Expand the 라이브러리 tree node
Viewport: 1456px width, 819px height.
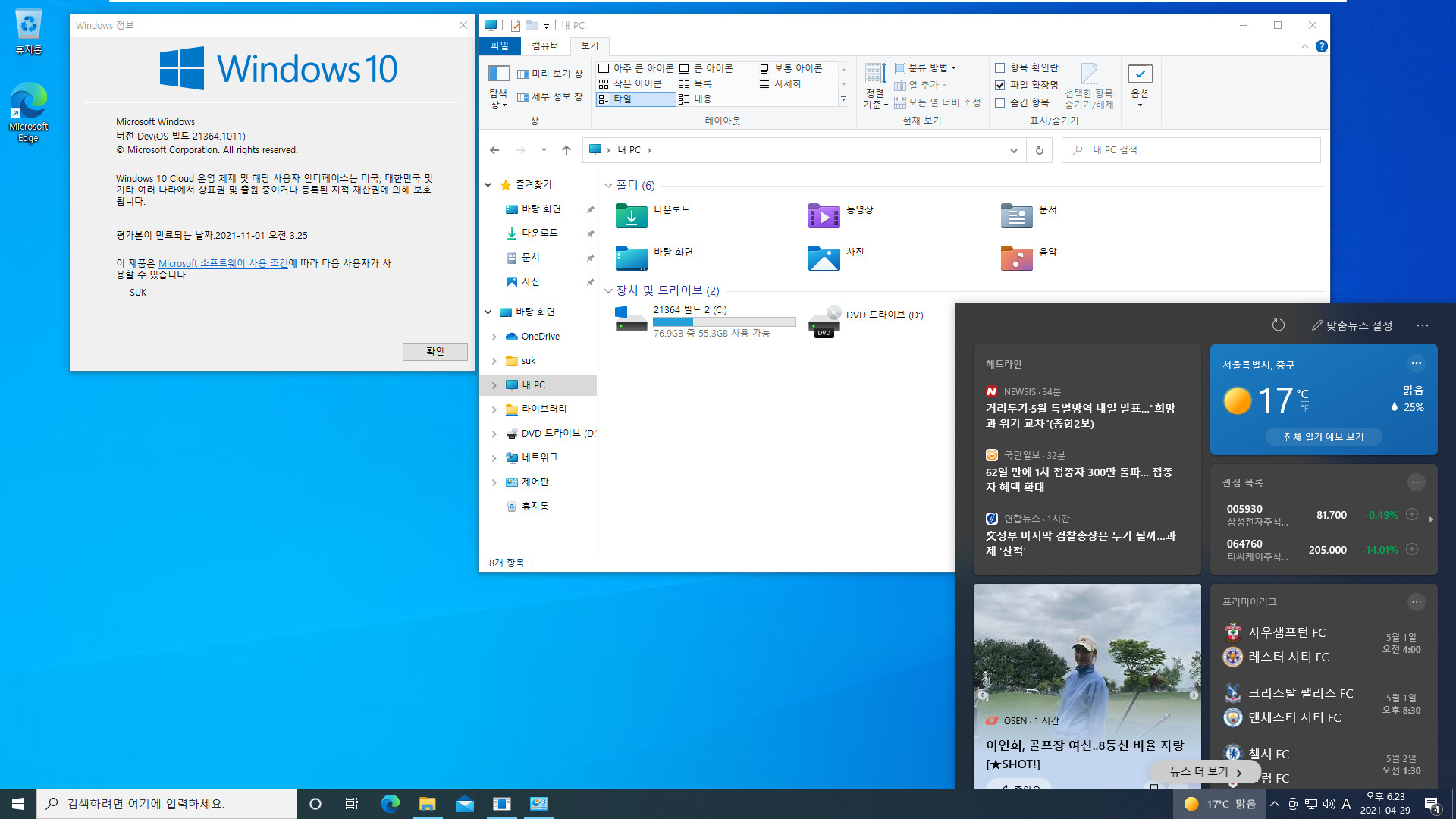[x=494, y=409]
